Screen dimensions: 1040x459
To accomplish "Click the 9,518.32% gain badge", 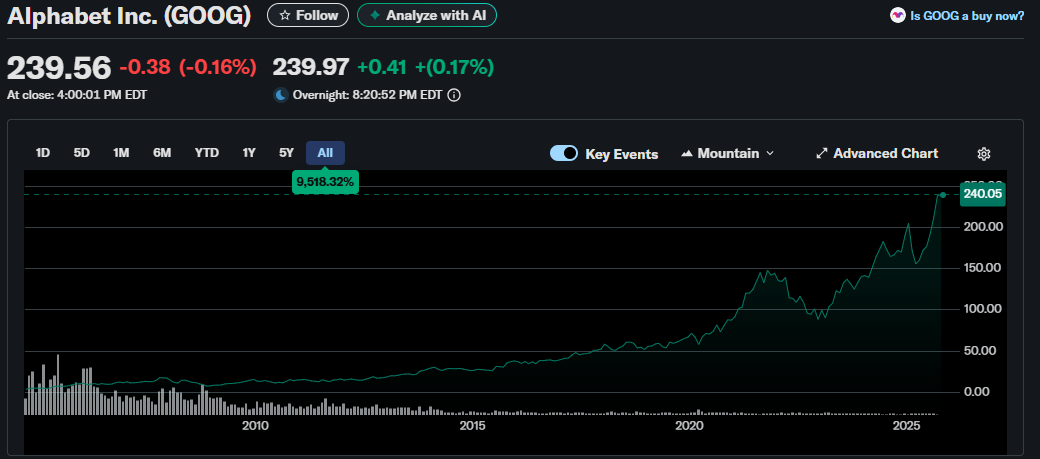I will 325,182.
